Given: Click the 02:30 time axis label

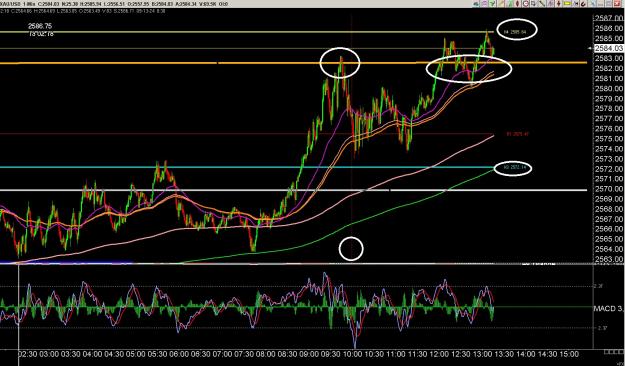Looking at the screenshot, I should click(x=28, y=354).
